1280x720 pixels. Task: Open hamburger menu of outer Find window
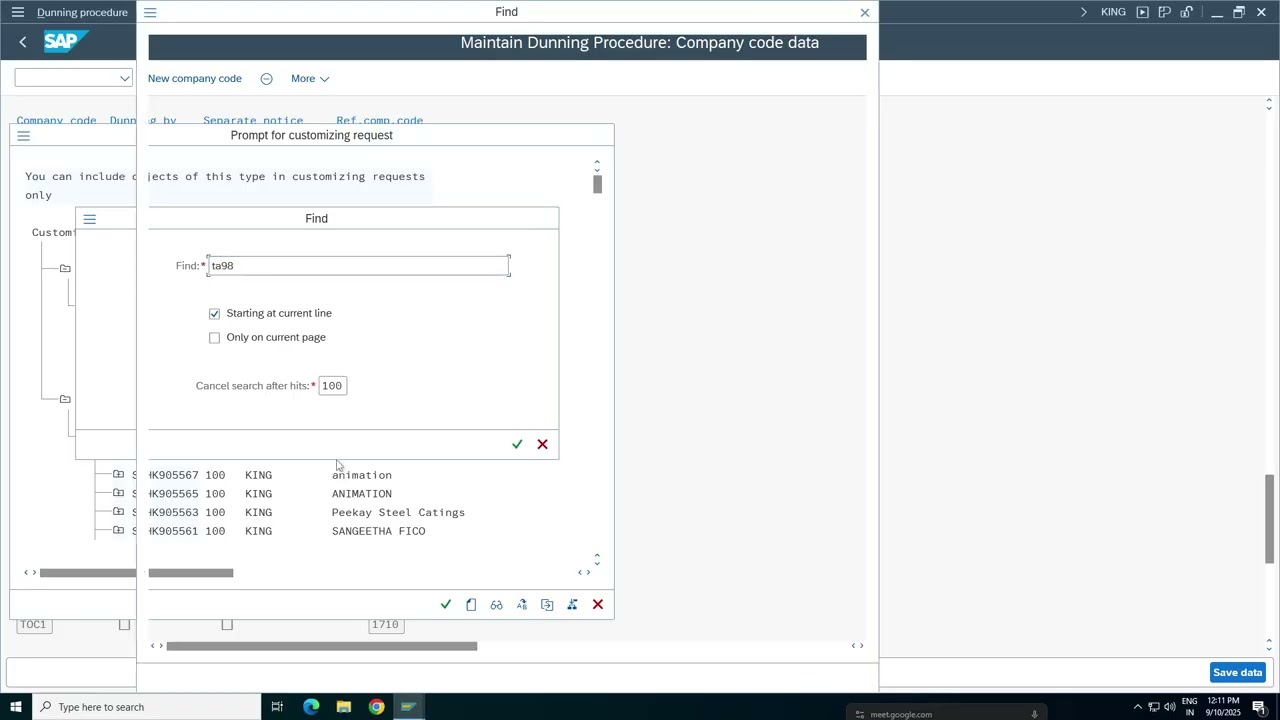click(150, 12)
